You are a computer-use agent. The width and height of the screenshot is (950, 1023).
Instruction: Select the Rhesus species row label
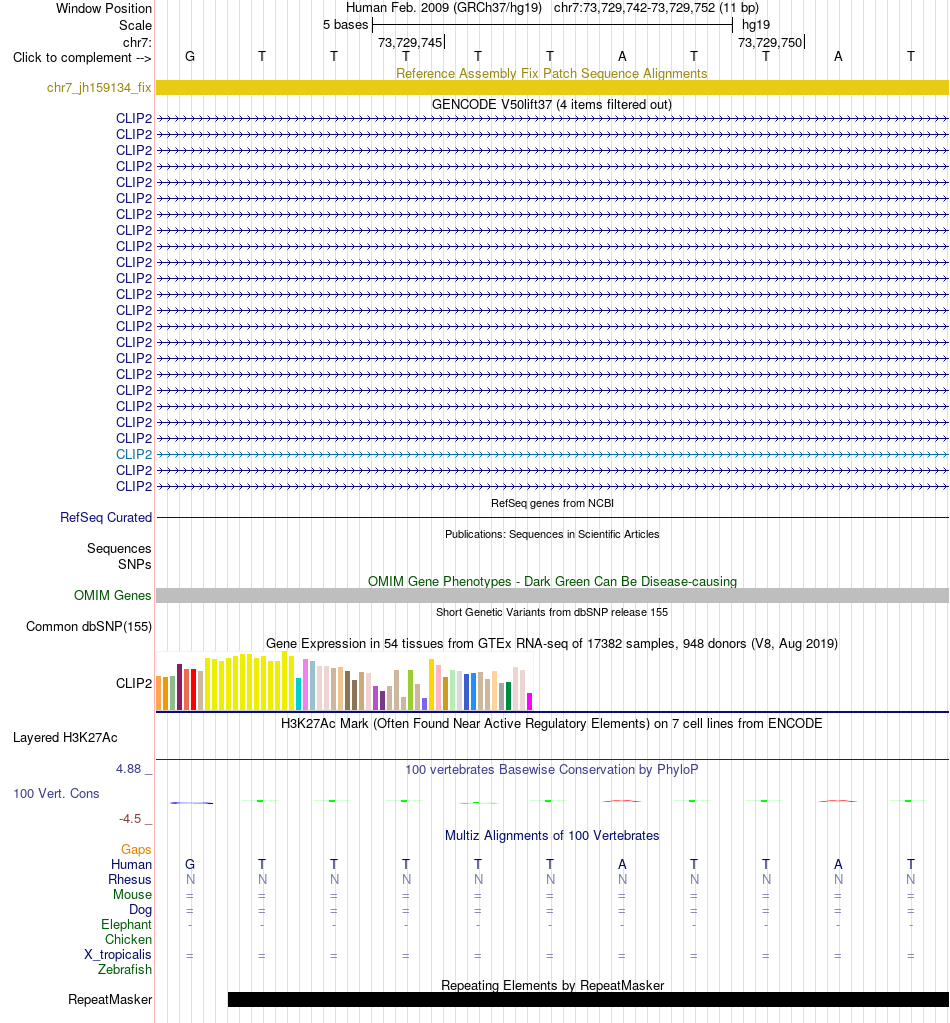point(130,879)
